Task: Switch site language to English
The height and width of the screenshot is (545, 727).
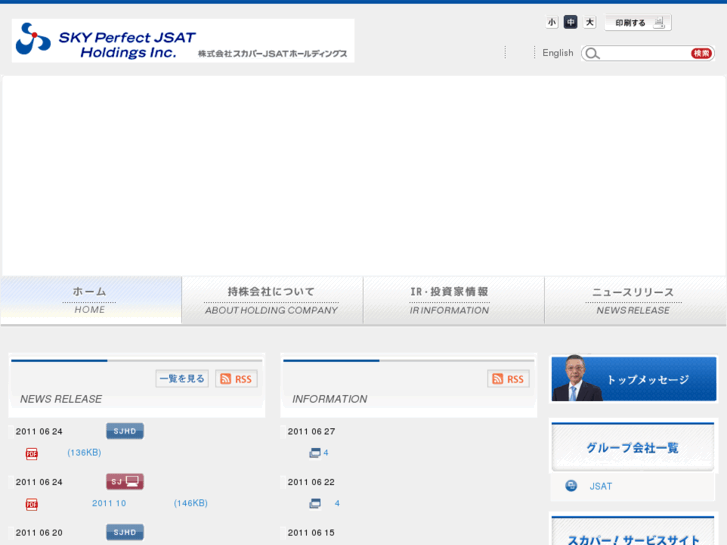Action: (558, 53)
